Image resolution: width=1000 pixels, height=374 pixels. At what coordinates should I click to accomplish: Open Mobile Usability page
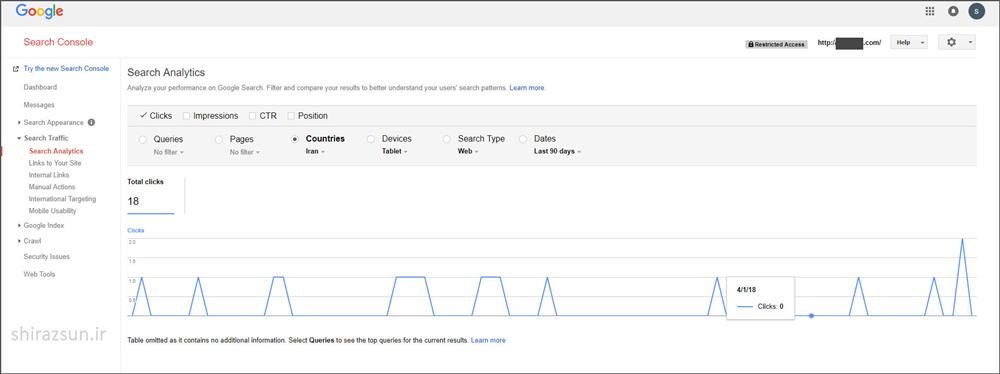click(52, 211)
